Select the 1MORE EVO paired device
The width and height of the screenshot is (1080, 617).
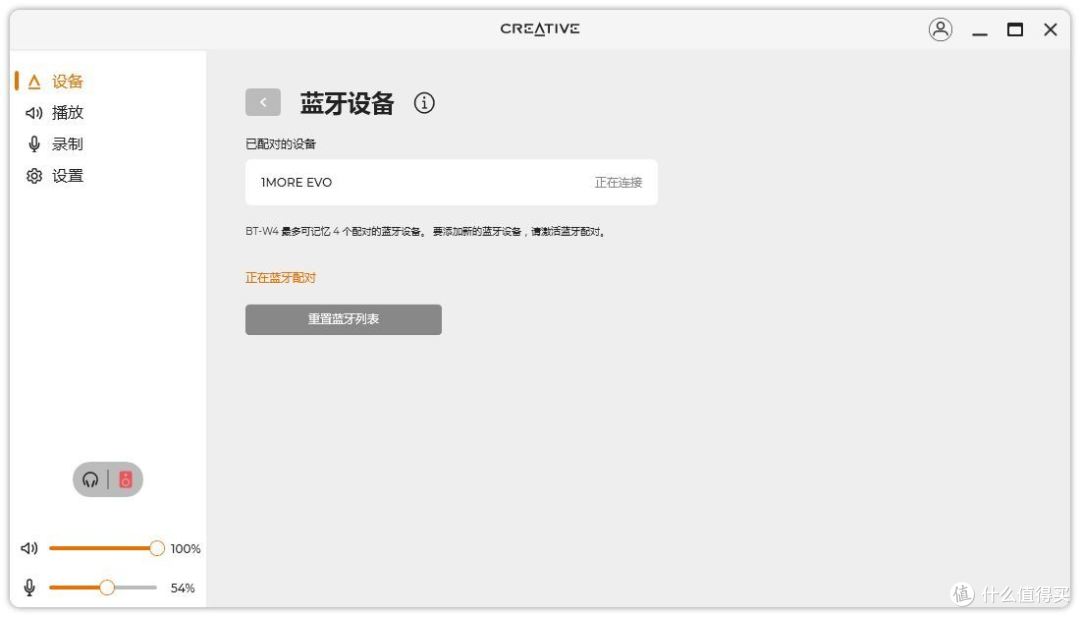[451, 182]
